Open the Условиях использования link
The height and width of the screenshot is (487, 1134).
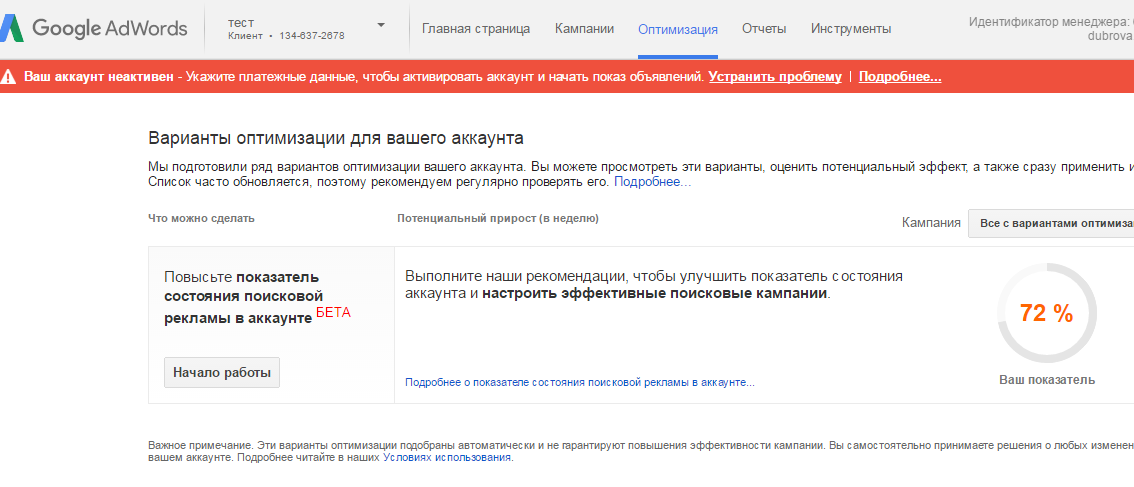[447, 457]
